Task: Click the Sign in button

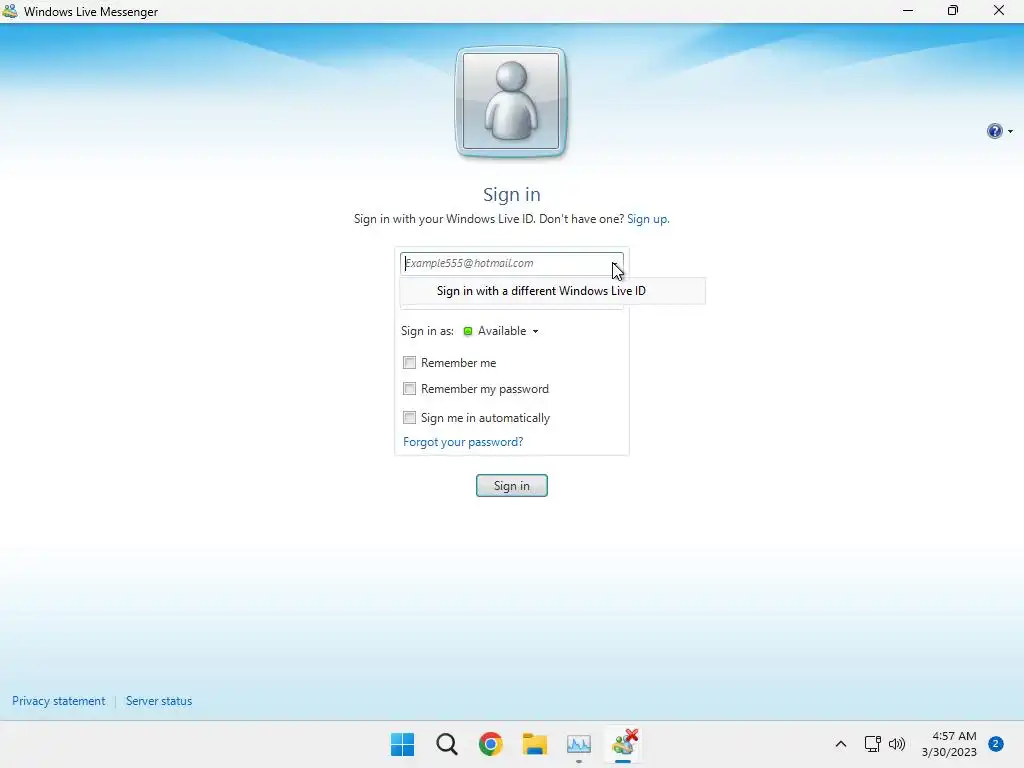Action: (511, 485)
